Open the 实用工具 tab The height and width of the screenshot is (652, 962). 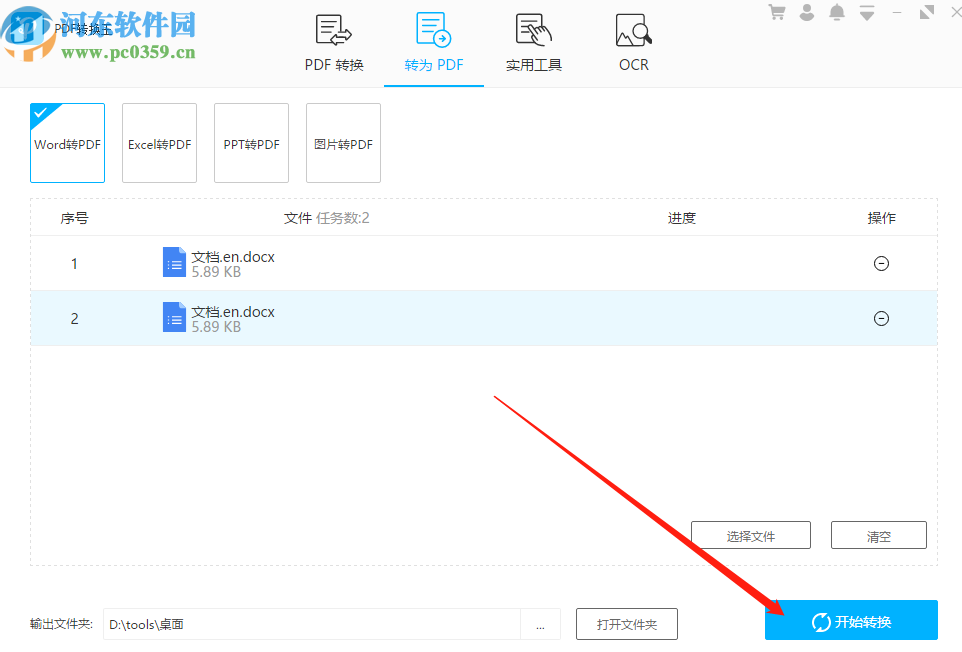[x=533, y=42]
